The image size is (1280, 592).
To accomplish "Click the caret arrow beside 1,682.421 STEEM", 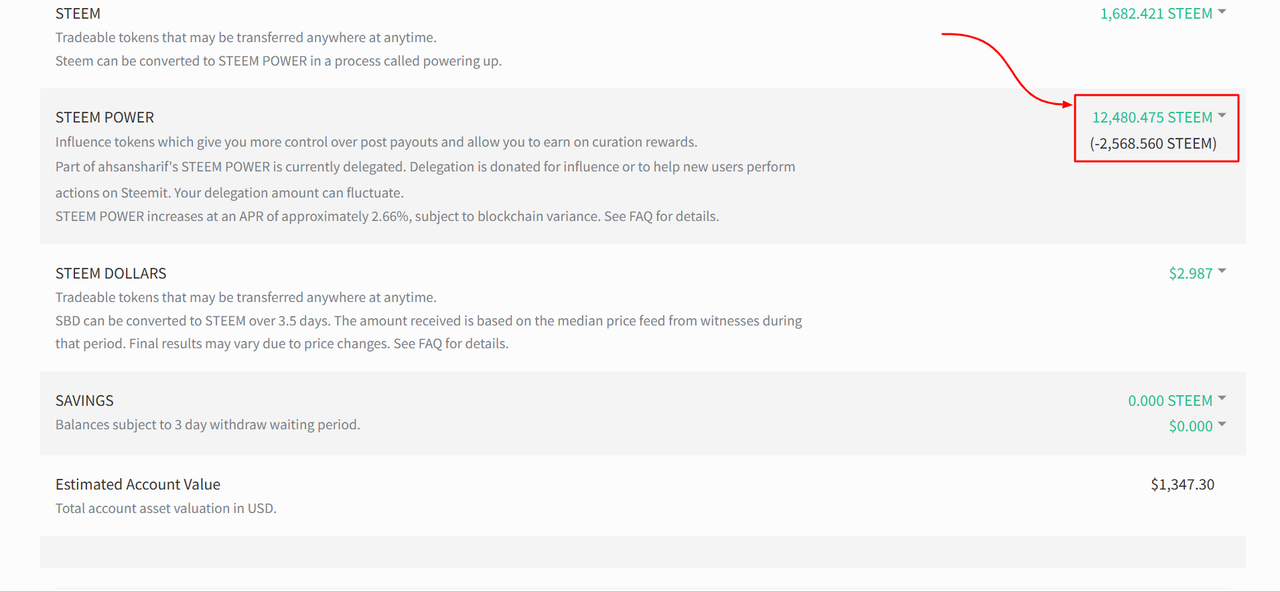I will [x=1222, y=12].
